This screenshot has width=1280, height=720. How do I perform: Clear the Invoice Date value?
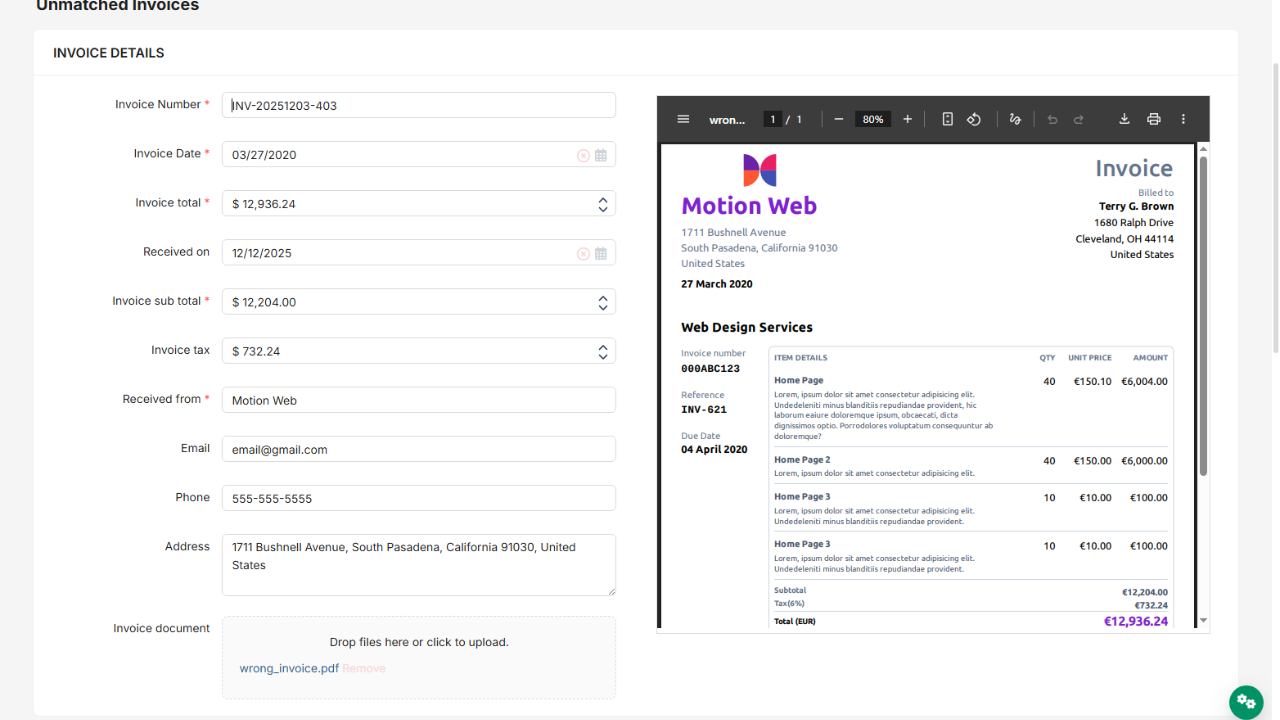[583, 155]
